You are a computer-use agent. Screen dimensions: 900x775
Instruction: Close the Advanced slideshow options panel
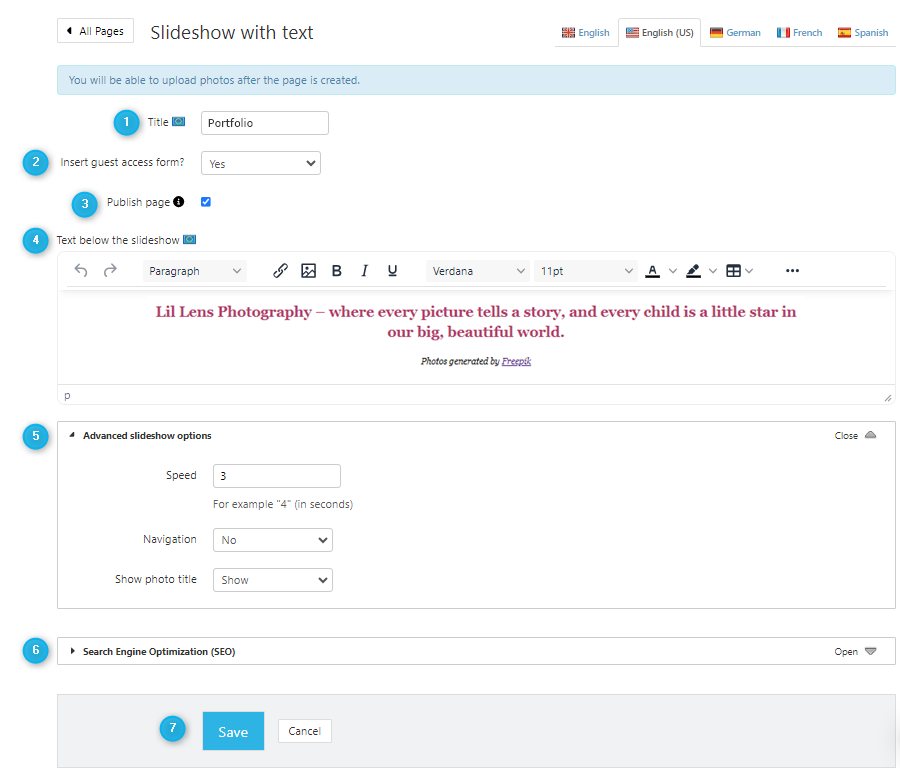pos(855,435)
